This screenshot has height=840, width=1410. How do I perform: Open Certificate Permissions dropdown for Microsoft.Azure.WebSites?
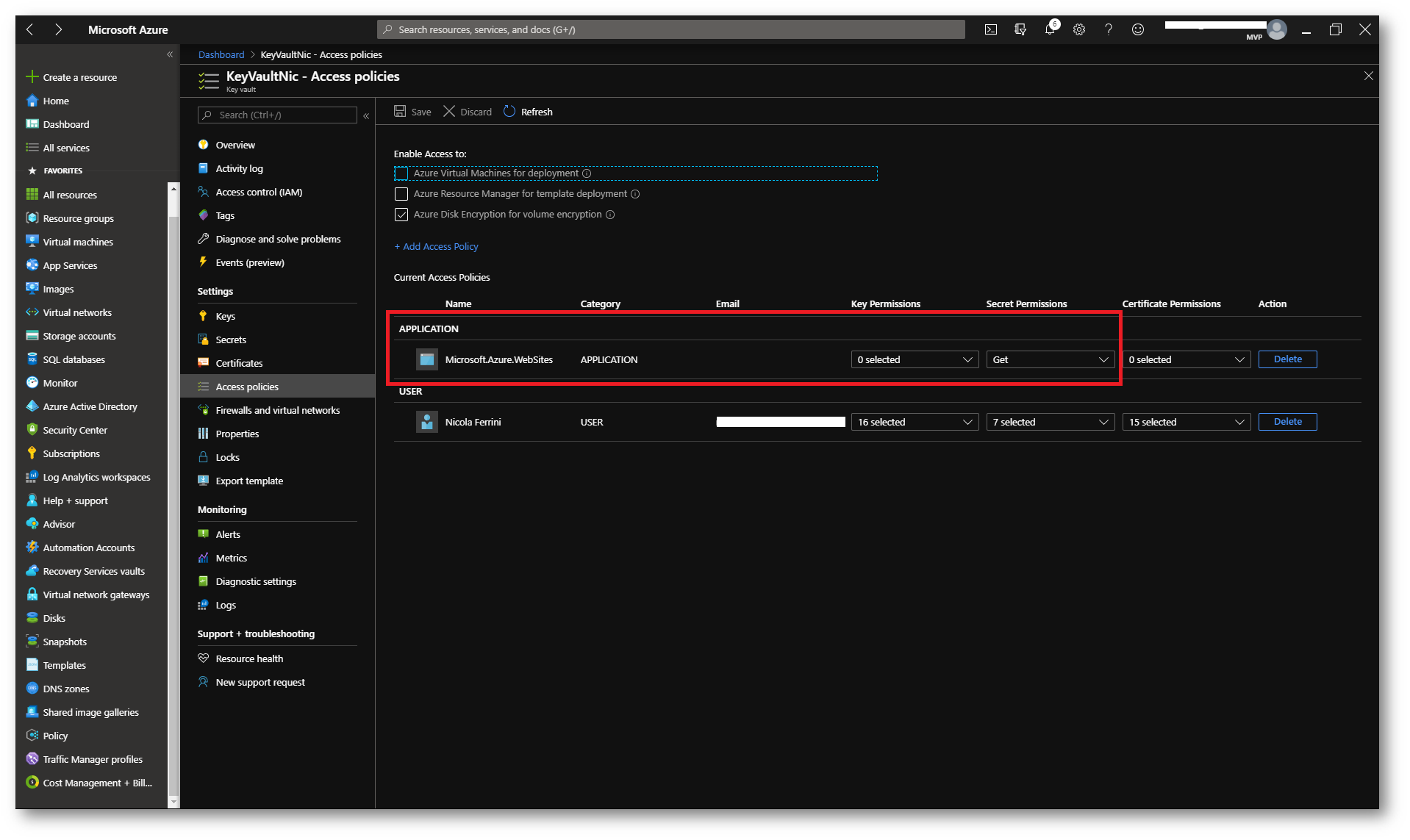1186,359
